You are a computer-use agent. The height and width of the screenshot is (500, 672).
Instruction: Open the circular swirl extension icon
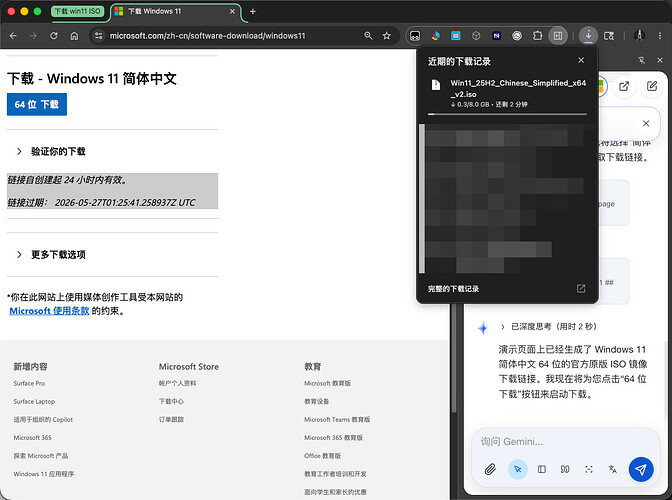(517, 36)
